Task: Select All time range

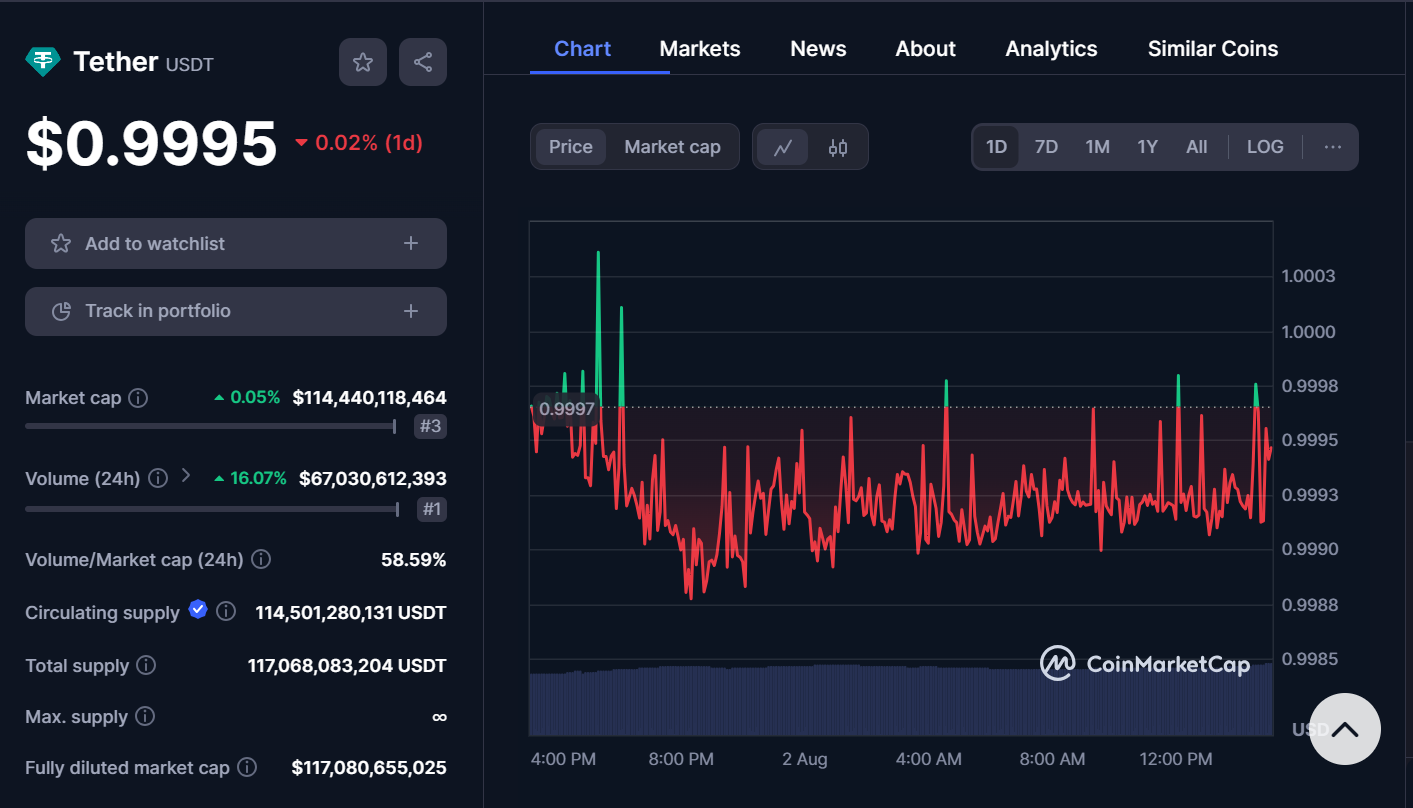Action: coord(1197,147)
